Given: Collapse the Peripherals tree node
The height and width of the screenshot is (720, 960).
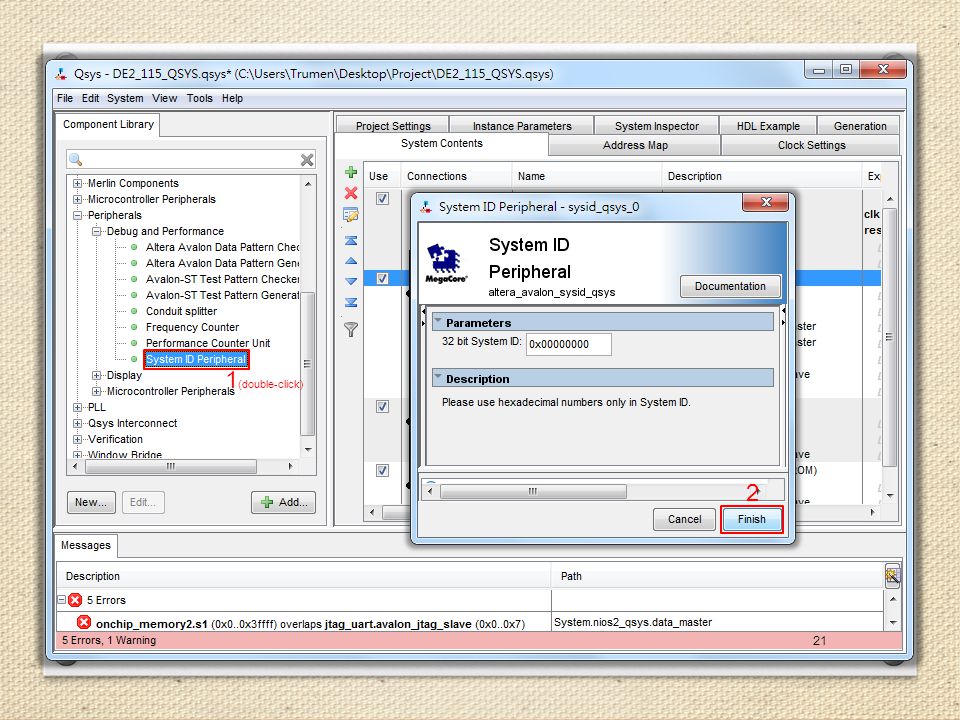Looking at the screenshot, I should [77, 215].
